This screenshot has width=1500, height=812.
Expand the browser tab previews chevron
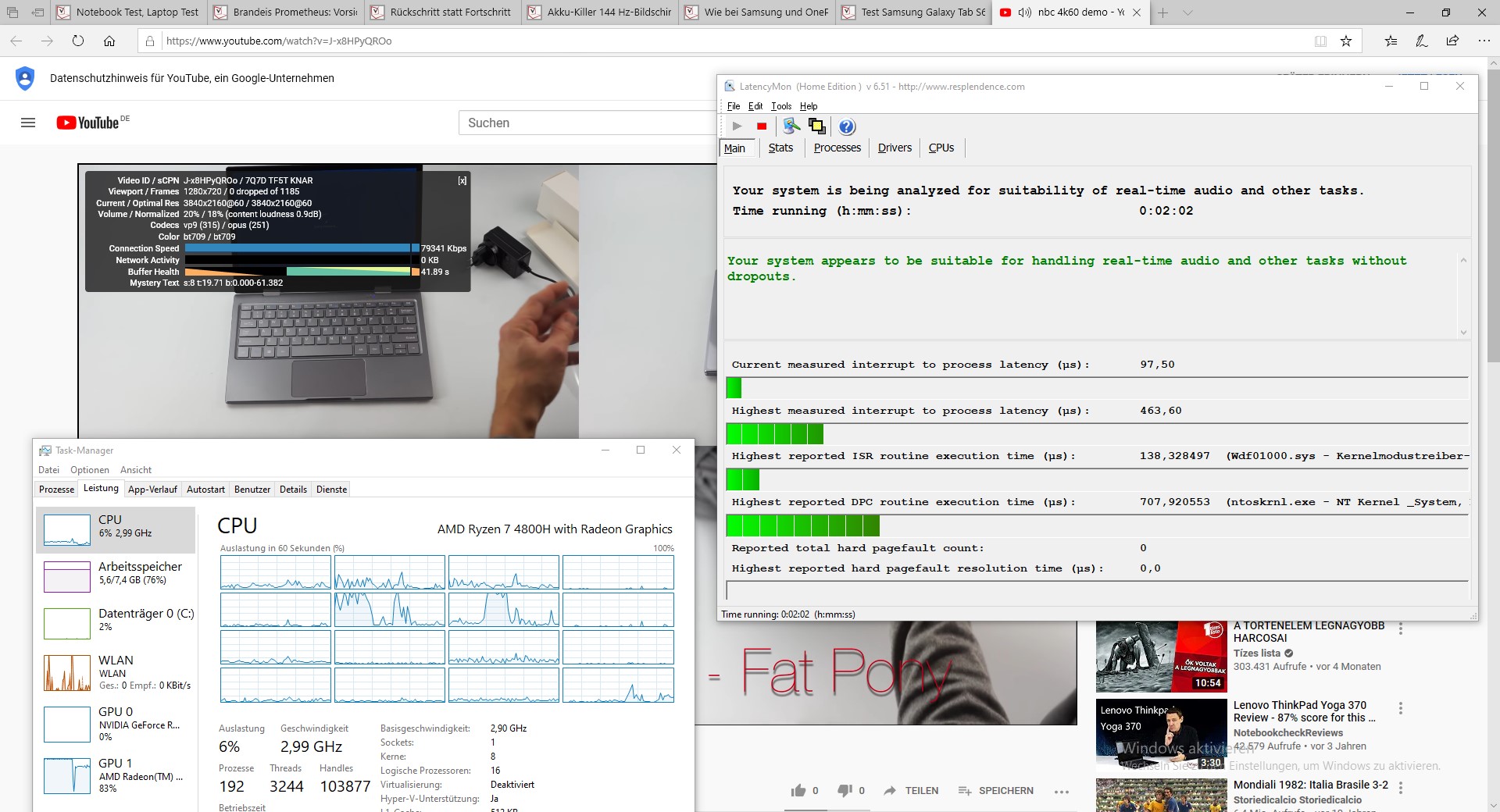click(1187, 12)
